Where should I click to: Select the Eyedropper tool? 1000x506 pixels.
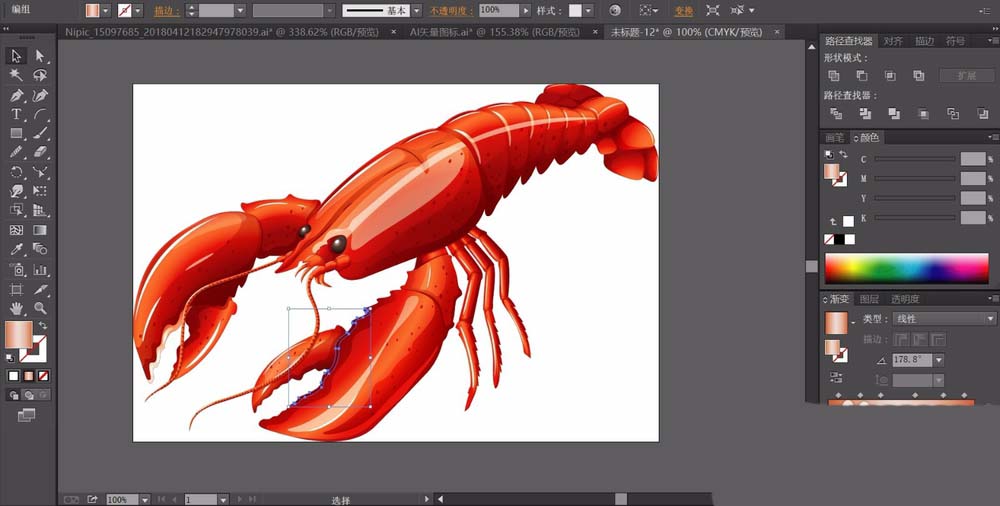[16, 250]
